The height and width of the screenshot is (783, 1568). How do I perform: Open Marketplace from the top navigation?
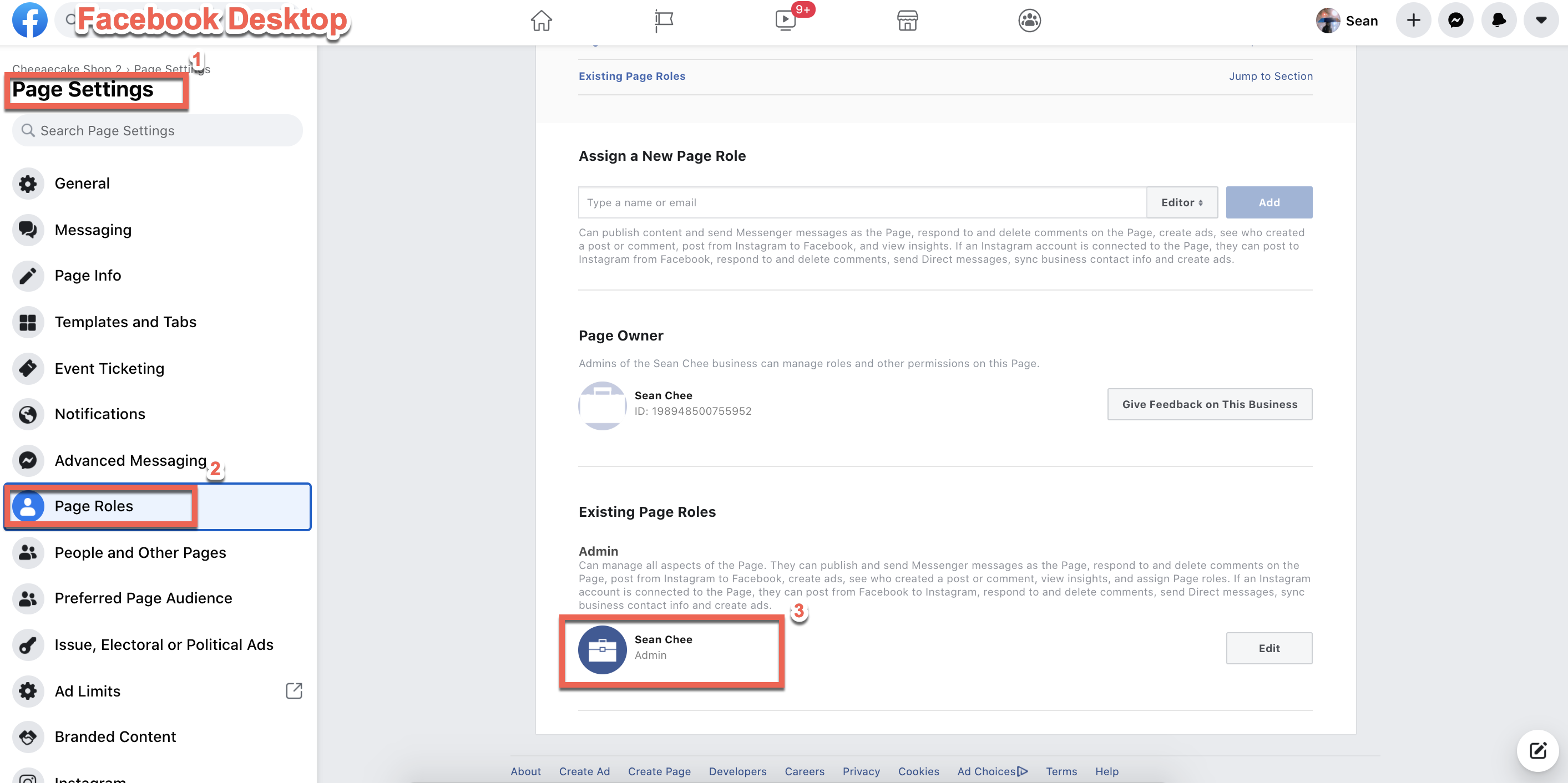[907, 20]
